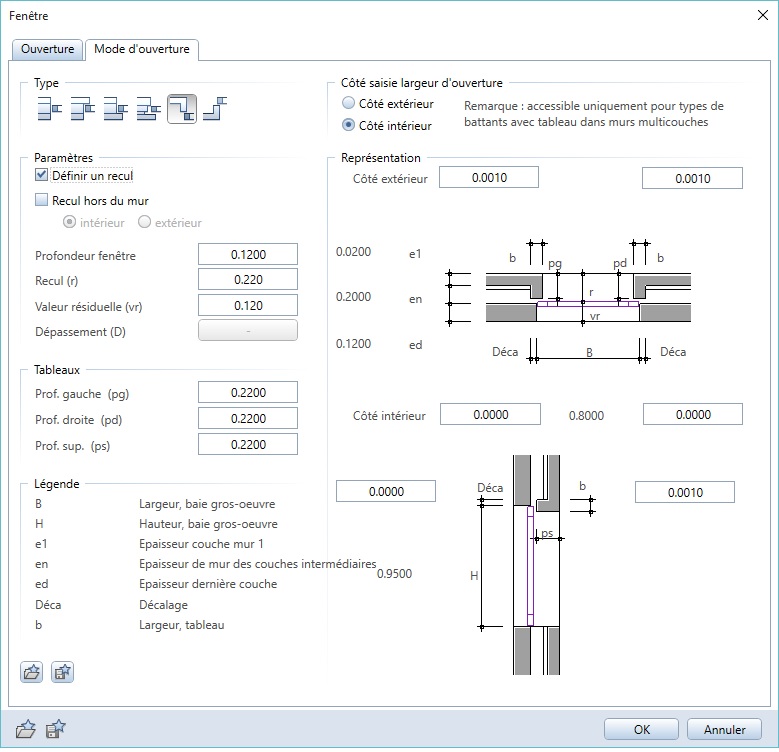Click the Largeur, tableau legend text
Image resolution: width=779 pixels, height=752 pixels.
click(181, 625)
